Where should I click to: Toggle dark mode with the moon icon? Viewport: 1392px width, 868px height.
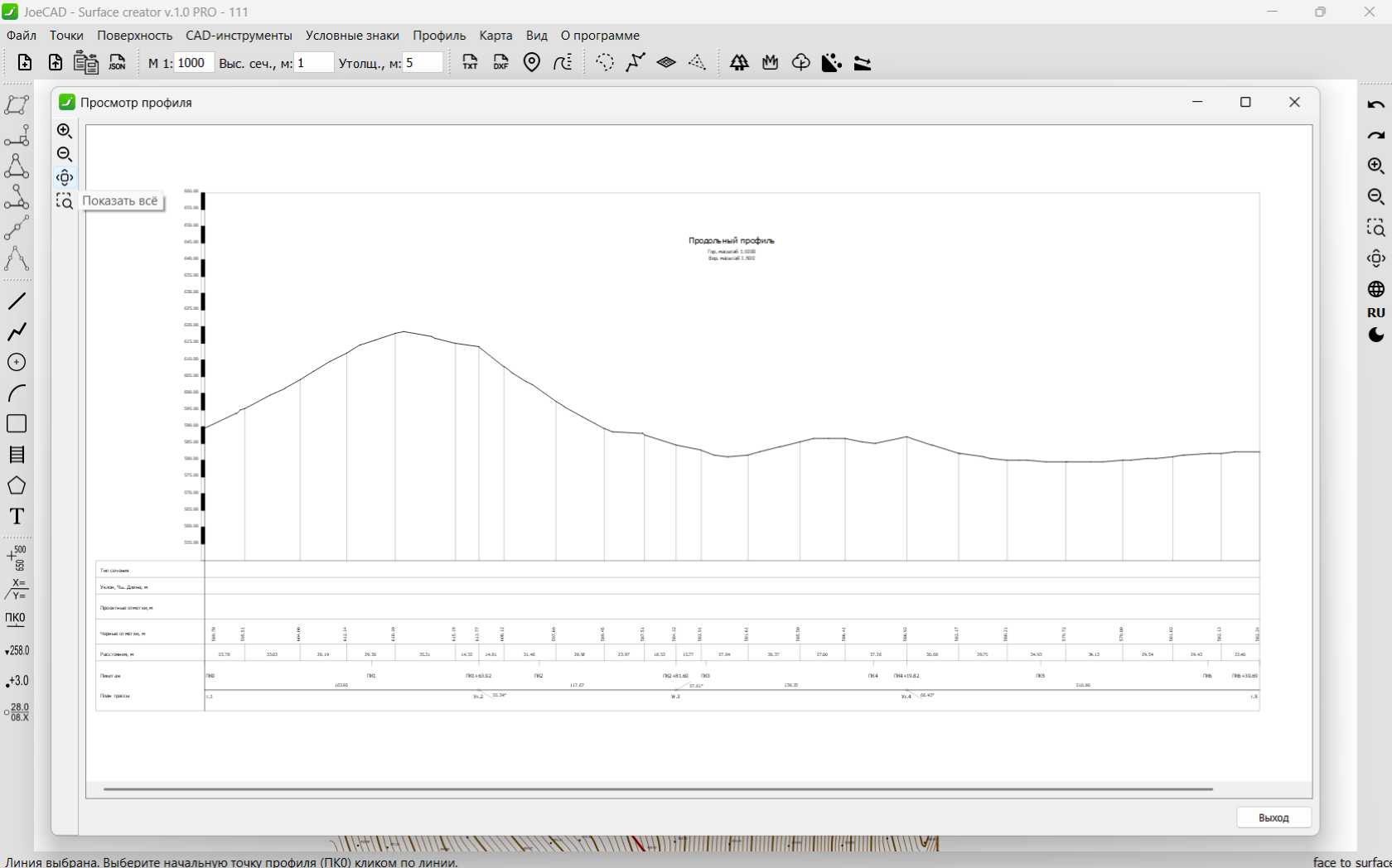pyautogui.click(x=1375, y=335)
